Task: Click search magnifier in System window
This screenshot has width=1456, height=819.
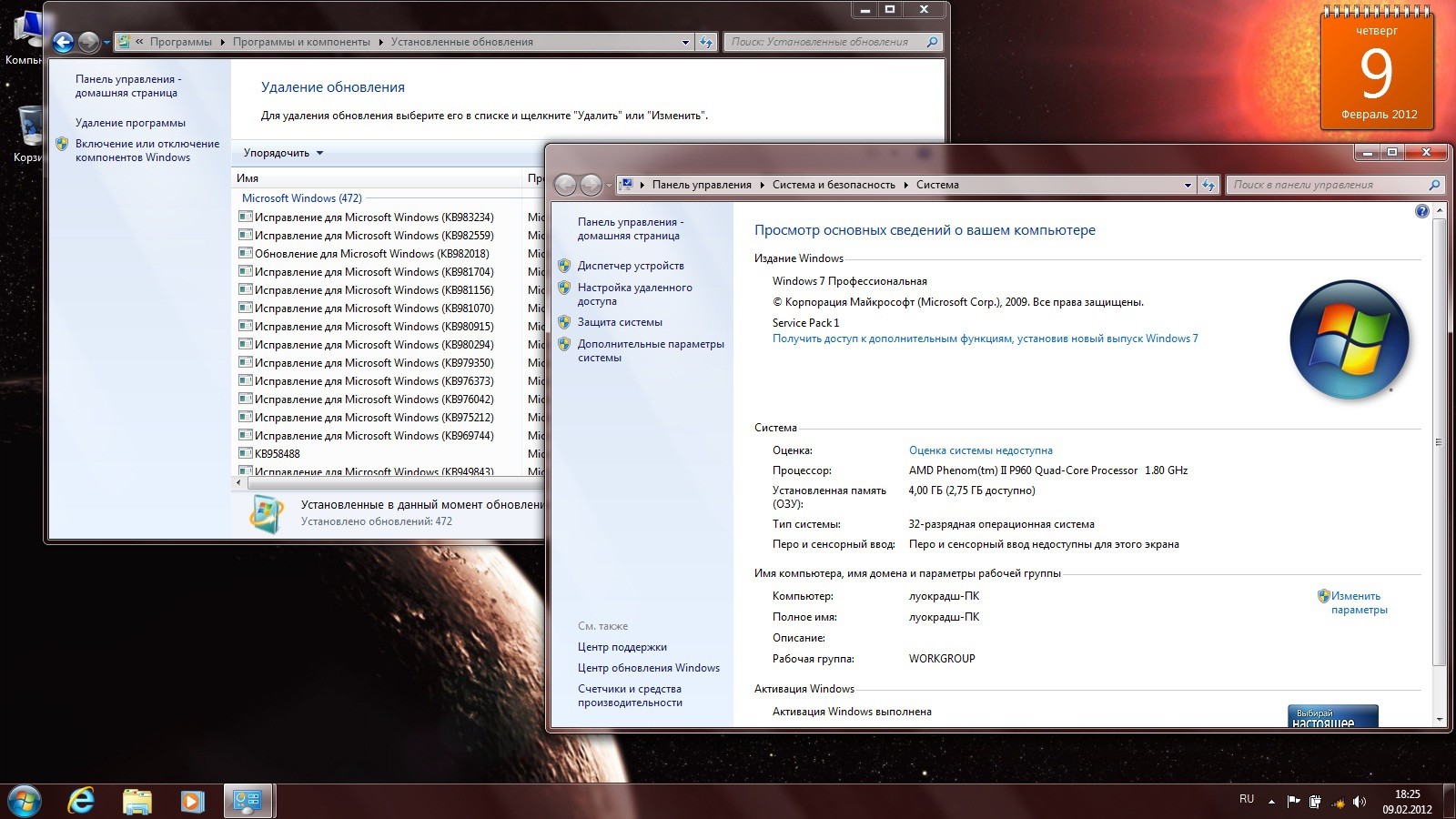Action: point(1434,185)
